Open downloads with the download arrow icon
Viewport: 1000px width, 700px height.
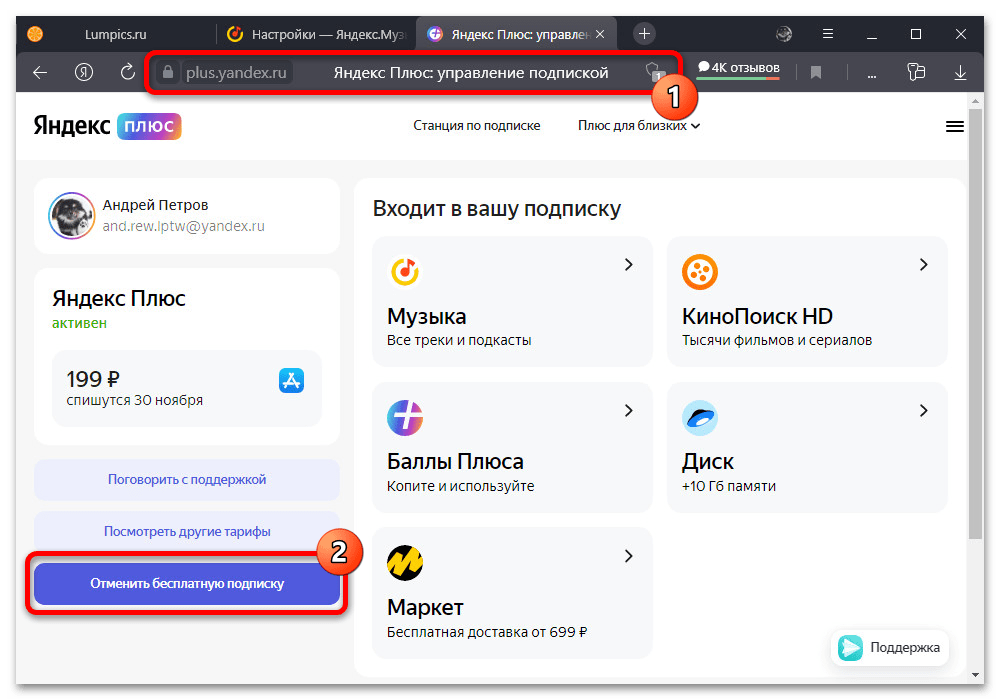click(x=960, y=72)
